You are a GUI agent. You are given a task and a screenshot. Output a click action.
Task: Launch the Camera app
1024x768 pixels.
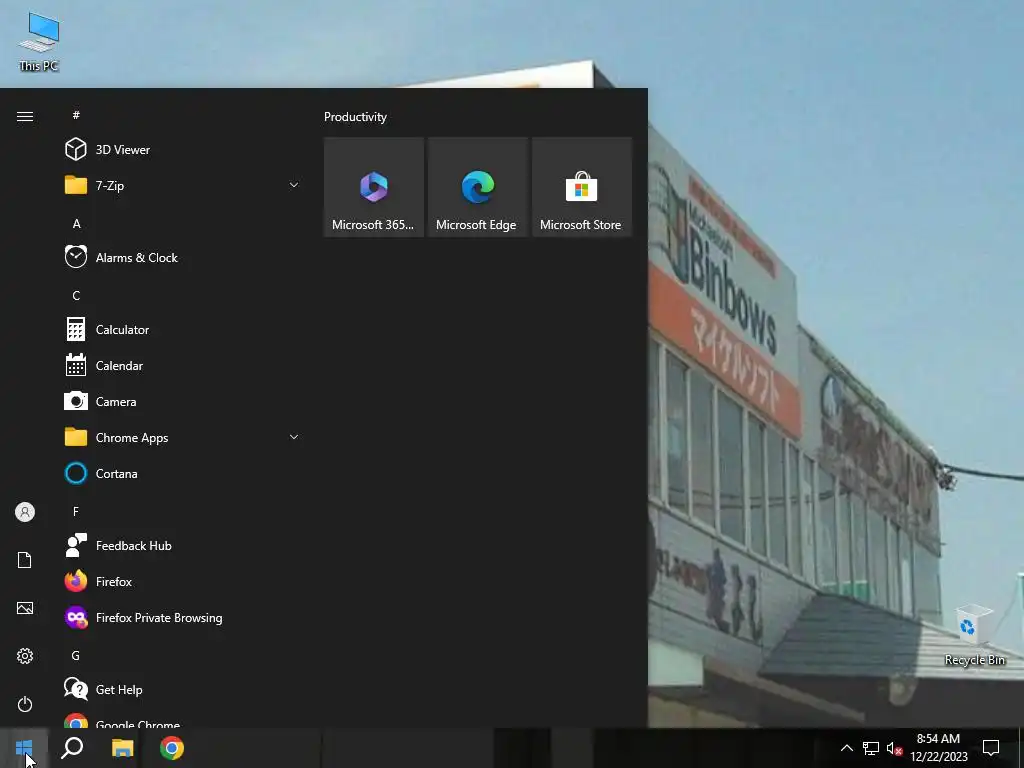click(x=183, y=401)
